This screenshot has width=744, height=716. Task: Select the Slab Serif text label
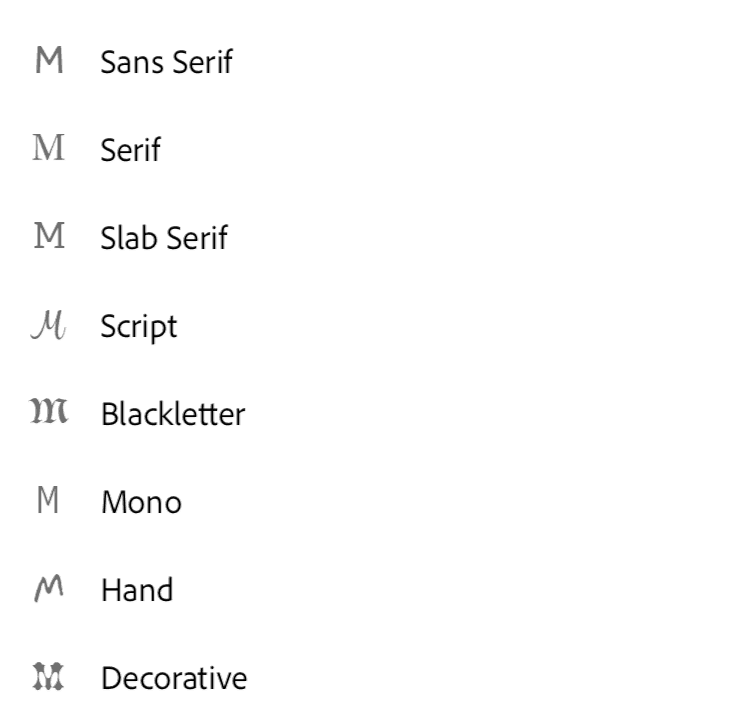[164, 238]
